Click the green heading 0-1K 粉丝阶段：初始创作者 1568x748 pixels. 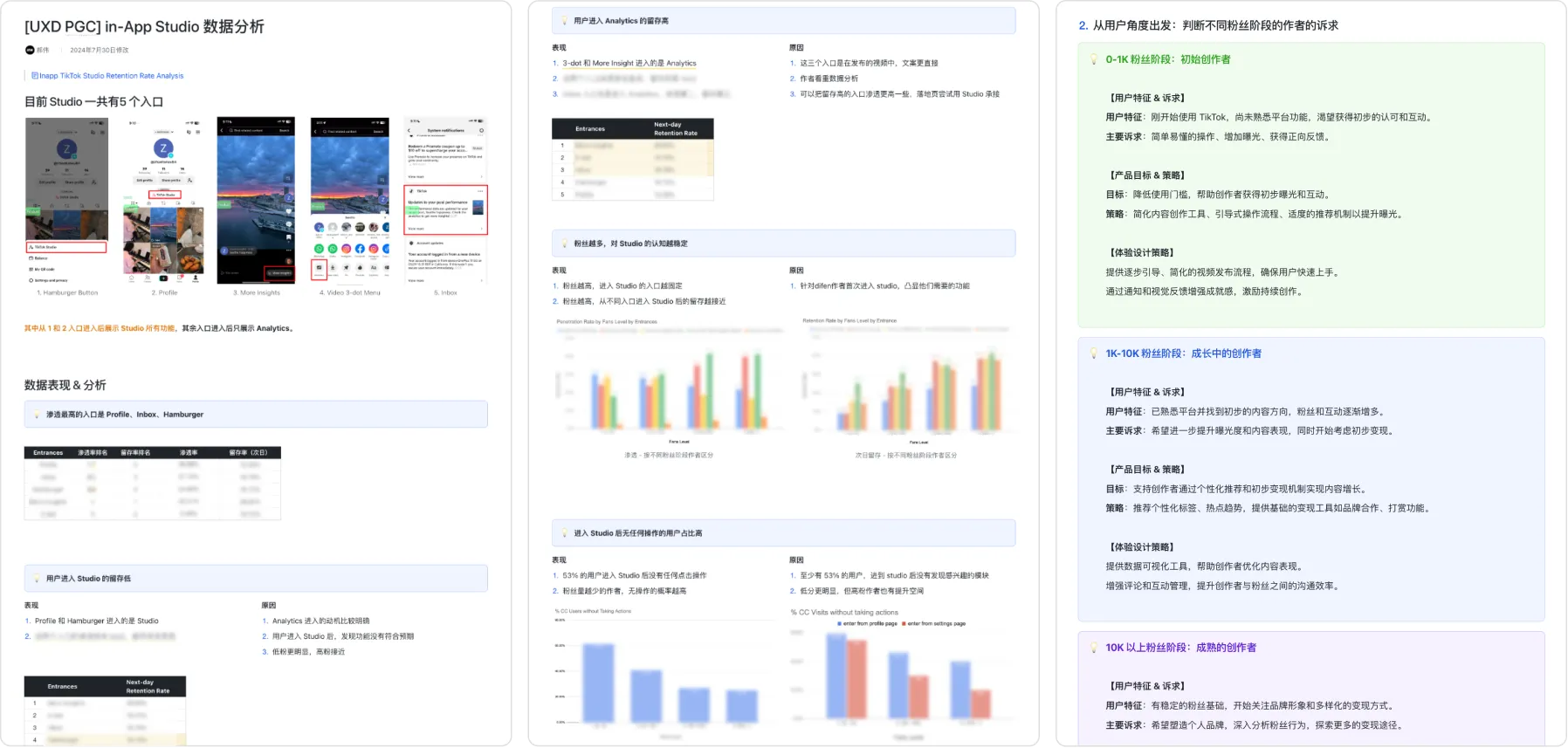[x=1168, y=59]
